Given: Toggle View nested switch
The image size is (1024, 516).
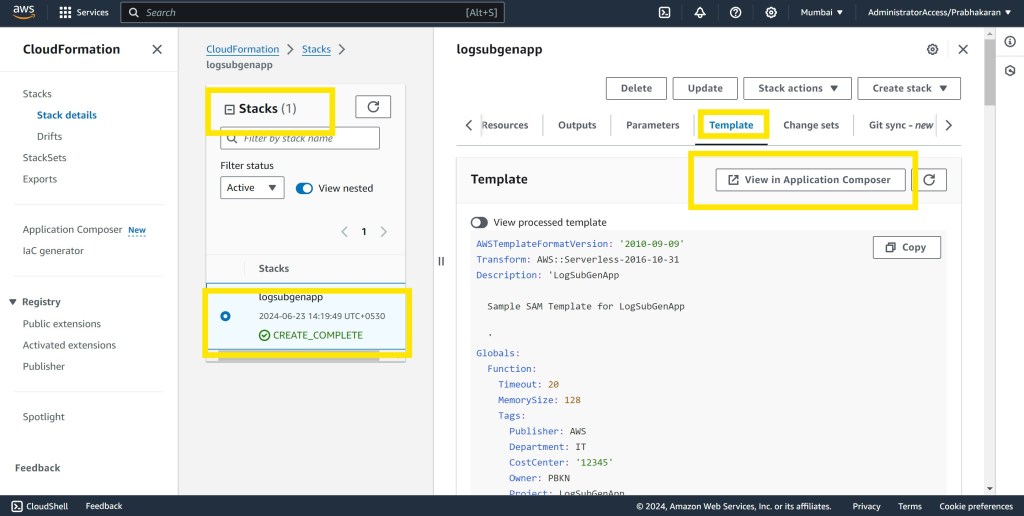Looking at the screenshot, I should pos(305,188).
